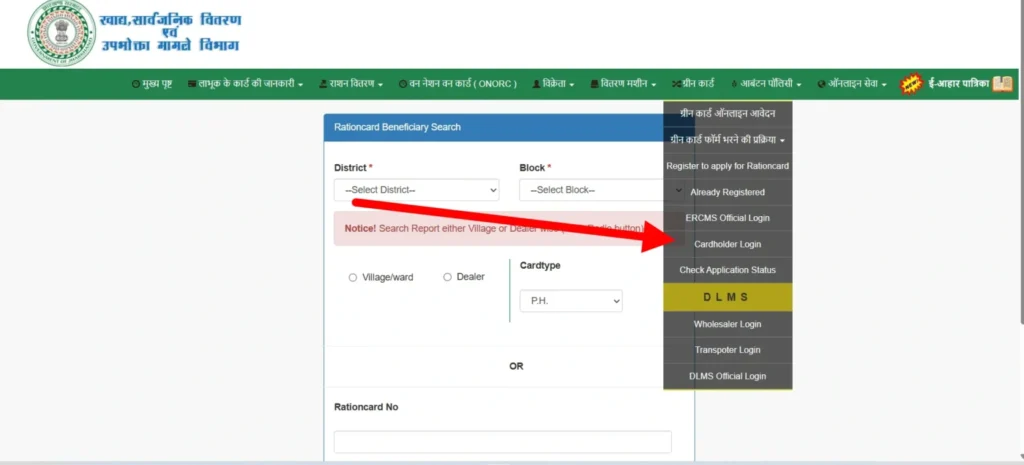1024x465 pixels.
Task: Click Register to apply for Rationcard
Action: 728,166
